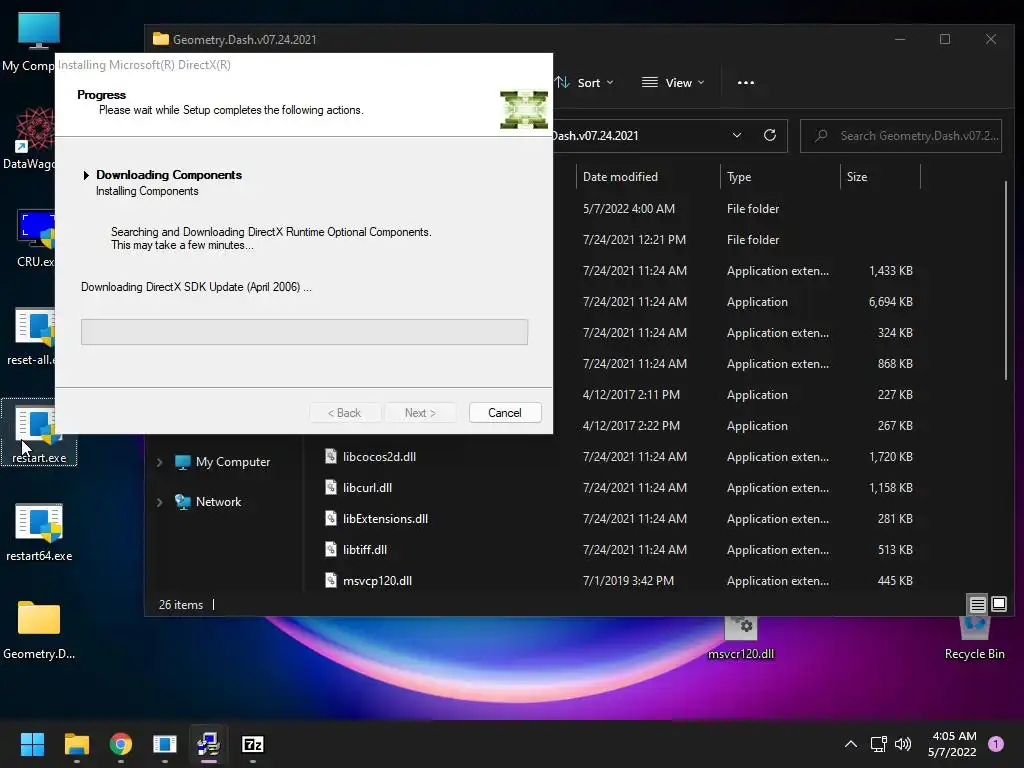Open the Windows Start menu
The height and width of the screenshot is (768, 1024).
point(32,744)
